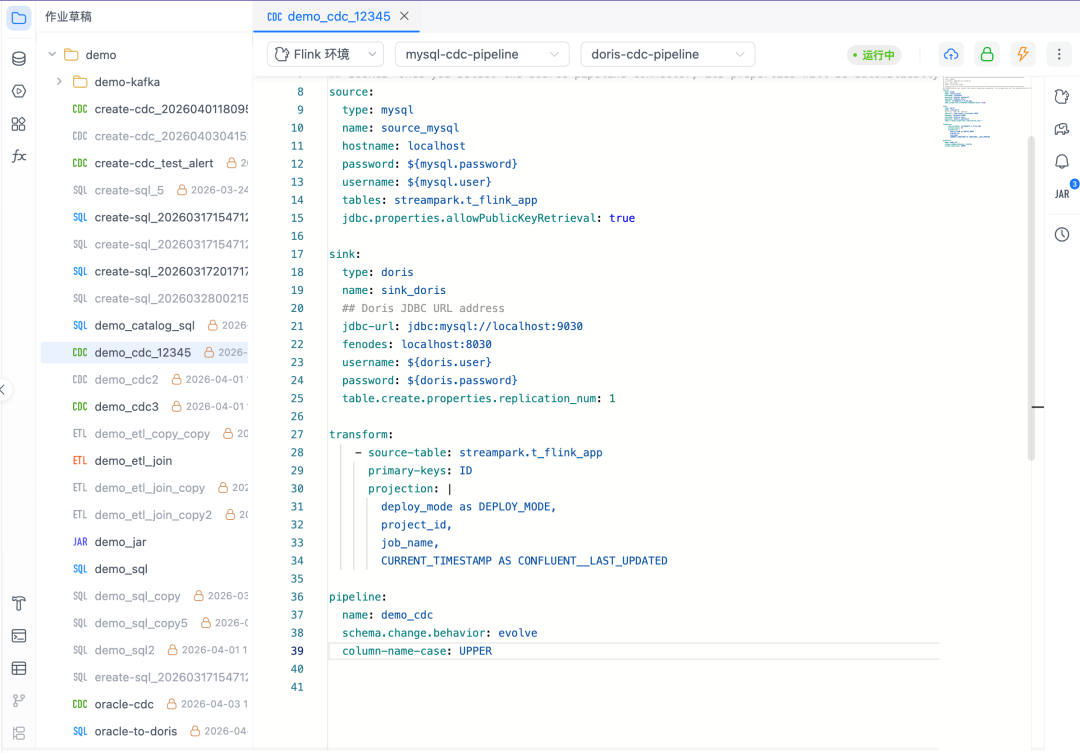The width and height of the screenshot is (1080, 753).
Task: Click the code minimap preview
Action: click(986, 110)
